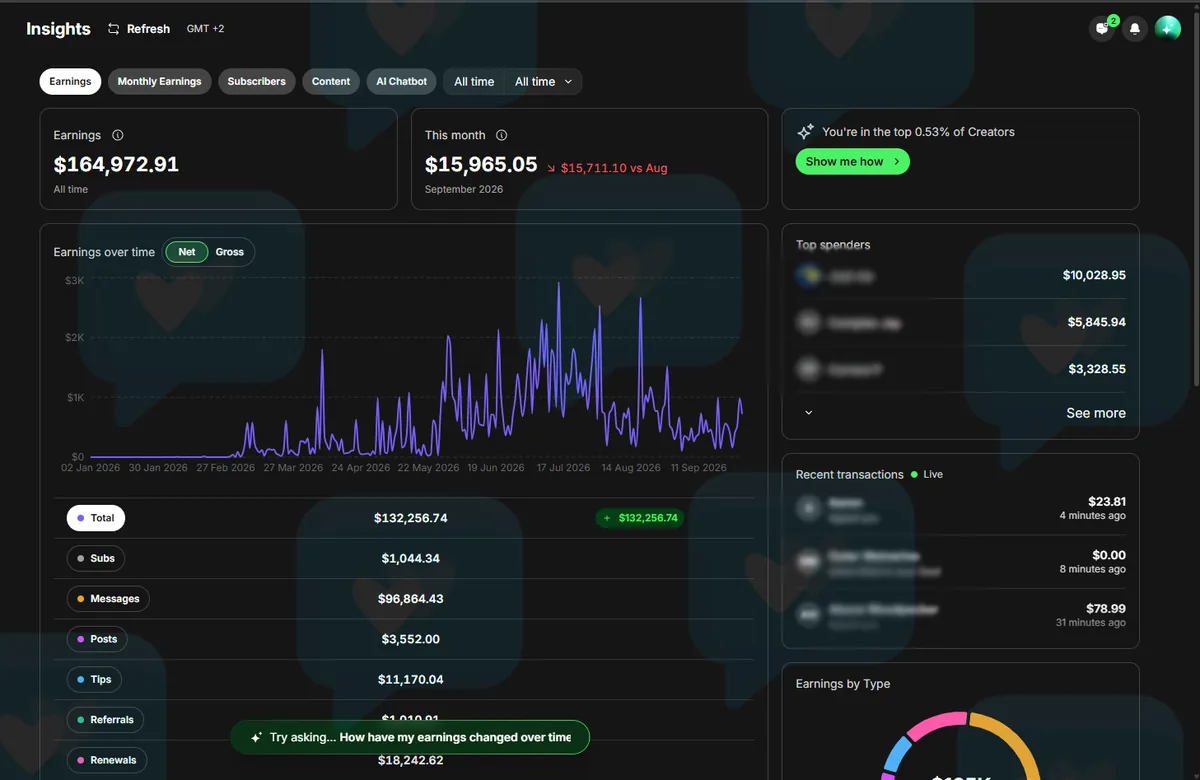Image resolution: width=1200 pixels, height=780 pixels.
Task: Open the AI Chatbot tab
Action: pos(402,82)
